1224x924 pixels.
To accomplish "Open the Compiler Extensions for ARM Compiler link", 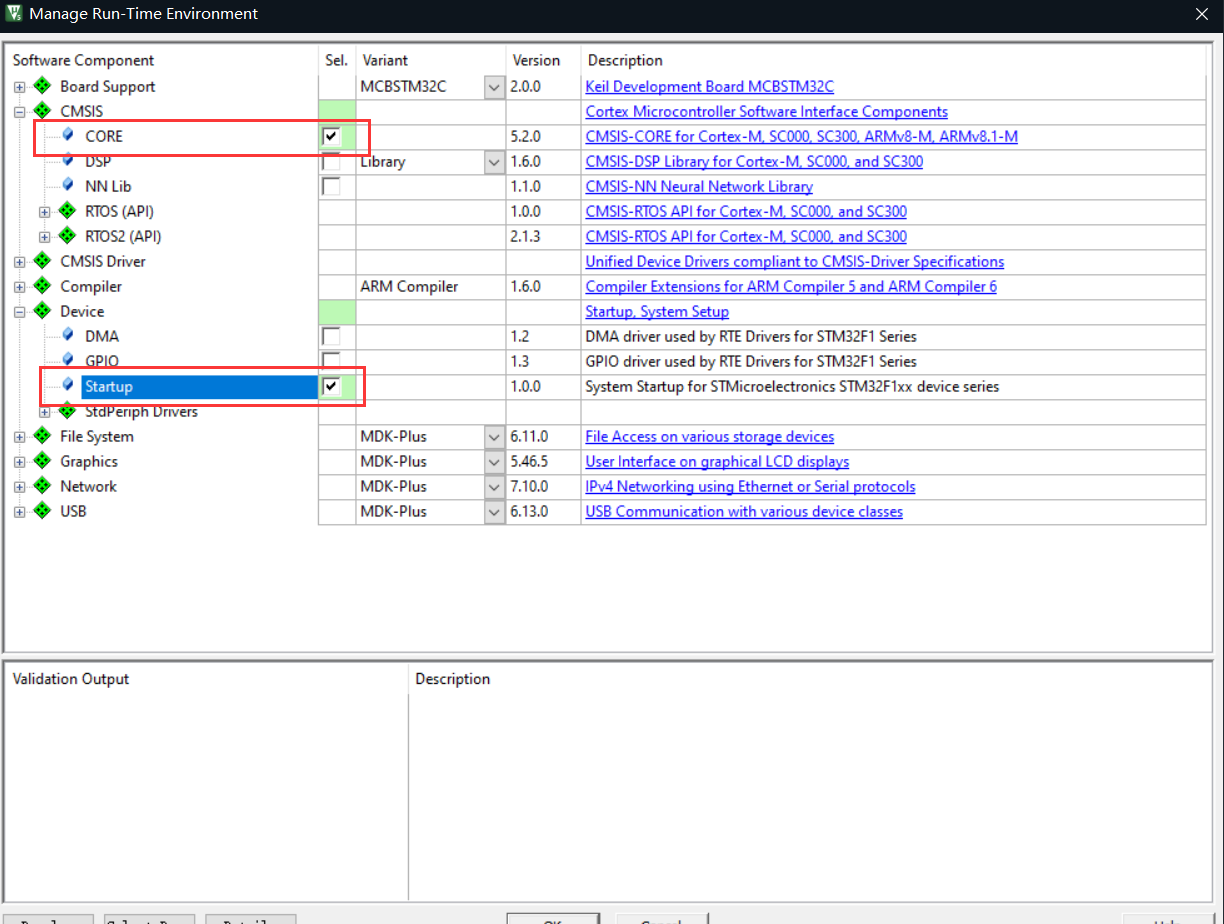I will pyautogui.click(x=791, y=286).
